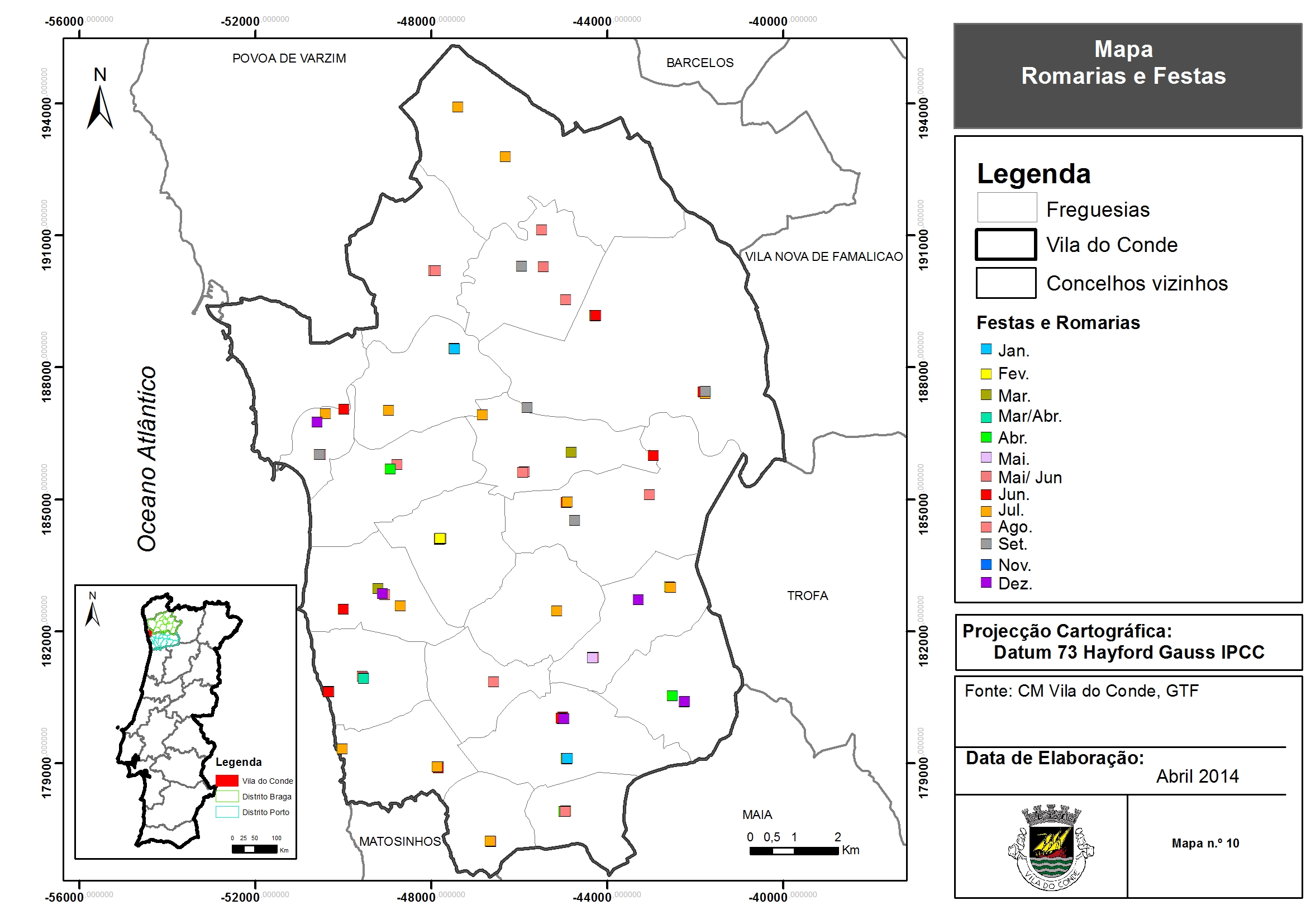The height and width of the screenshot is (924, 1306).
Task: Click the green Abr. legend swatch
Action: (x=986, y=437)
